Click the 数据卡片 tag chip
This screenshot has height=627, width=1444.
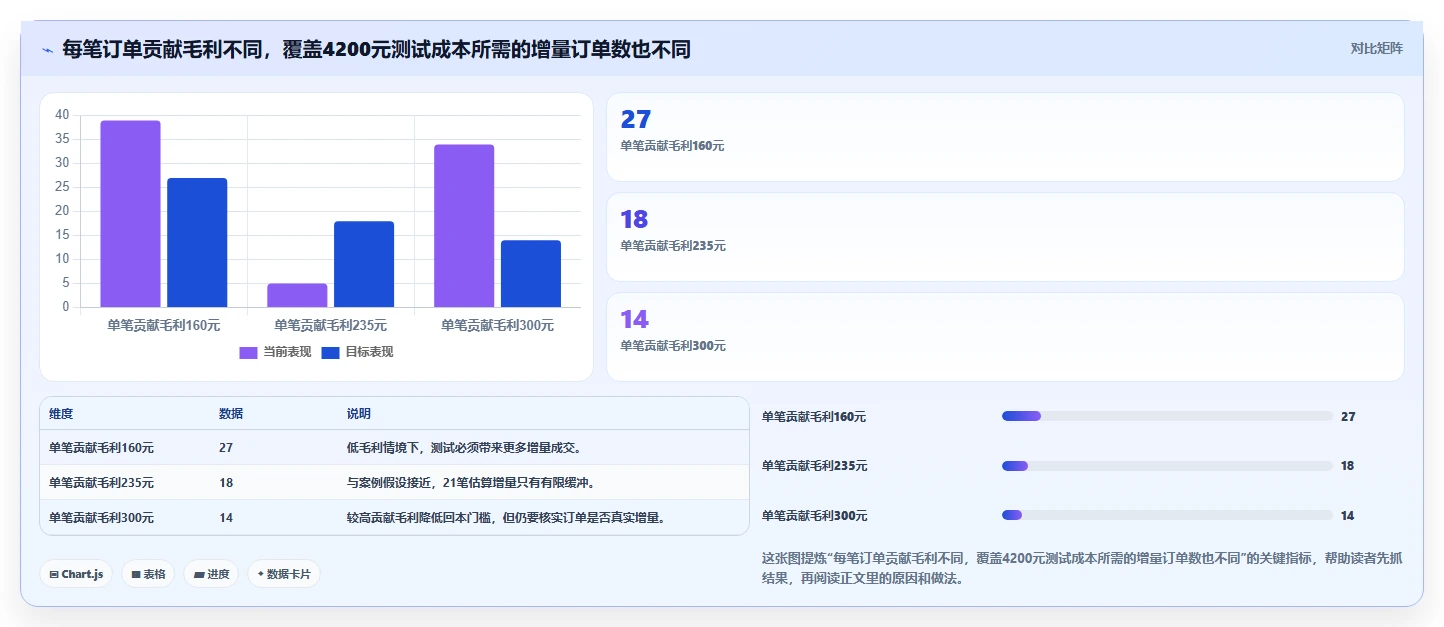(x=284, y=574)
